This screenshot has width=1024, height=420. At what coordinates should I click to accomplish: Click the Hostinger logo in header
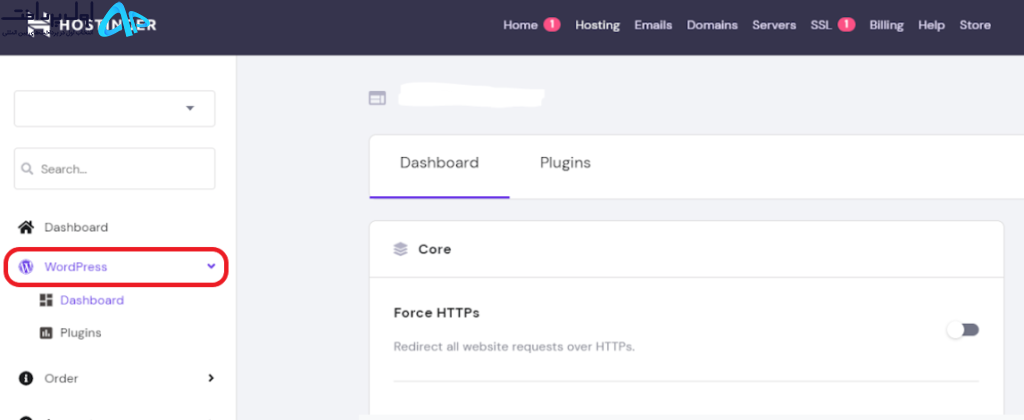tap(91, 25)
